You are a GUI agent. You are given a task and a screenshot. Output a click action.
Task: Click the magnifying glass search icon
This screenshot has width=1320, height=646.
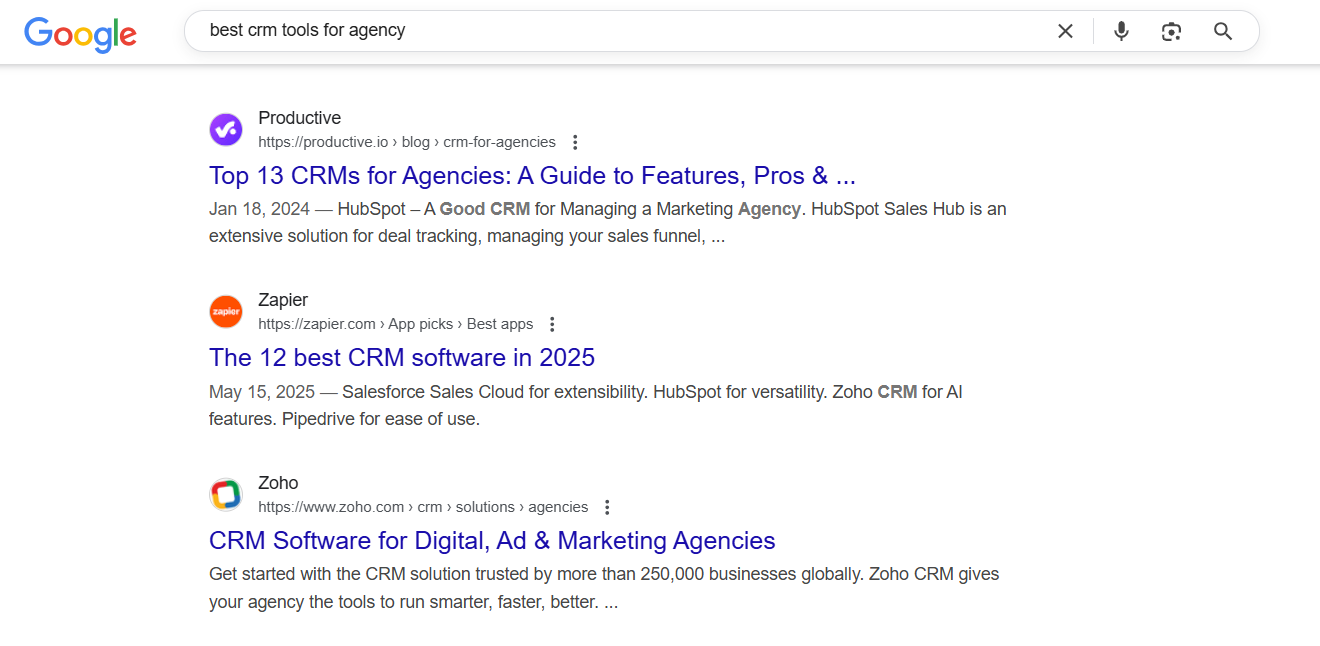[x=1223, y=31]
